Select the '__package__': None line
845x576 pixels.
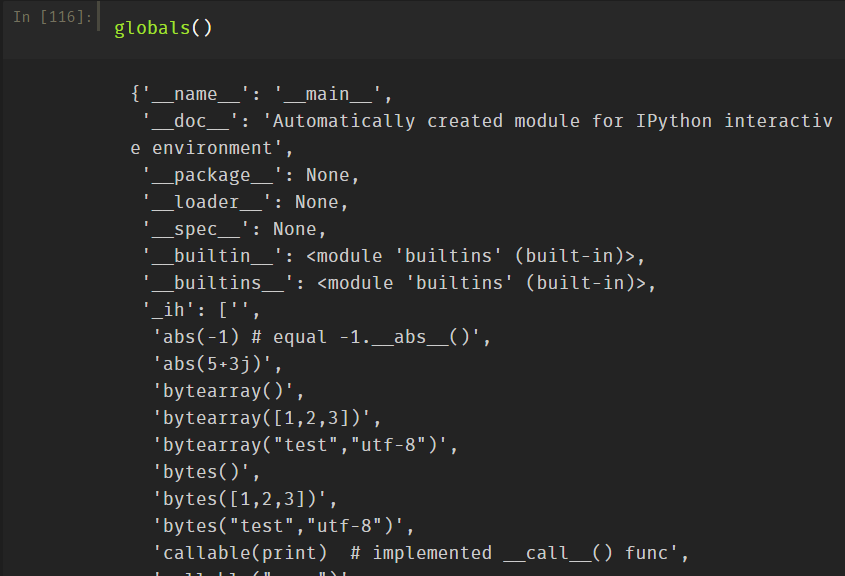pos(250,175)
